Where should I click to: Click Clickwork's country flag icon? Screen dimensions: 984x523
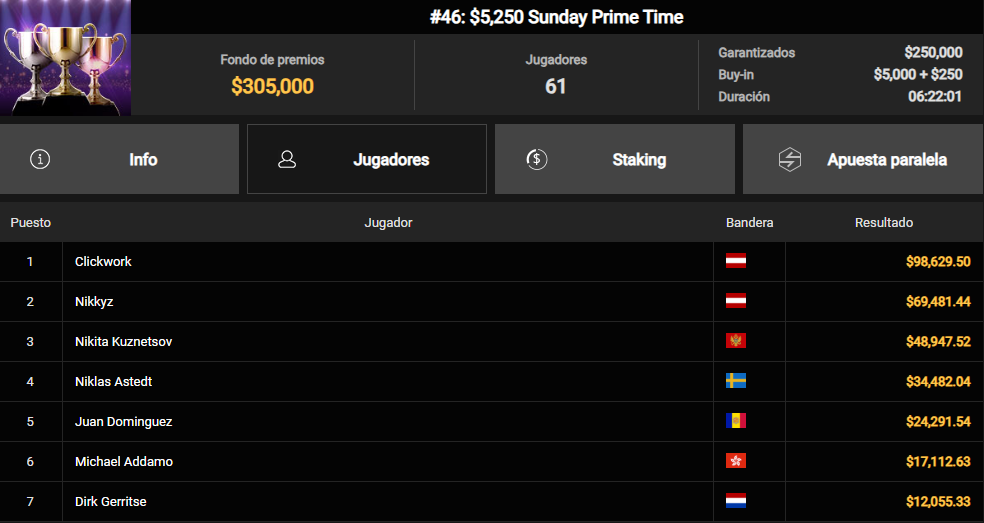coord(735,261)
